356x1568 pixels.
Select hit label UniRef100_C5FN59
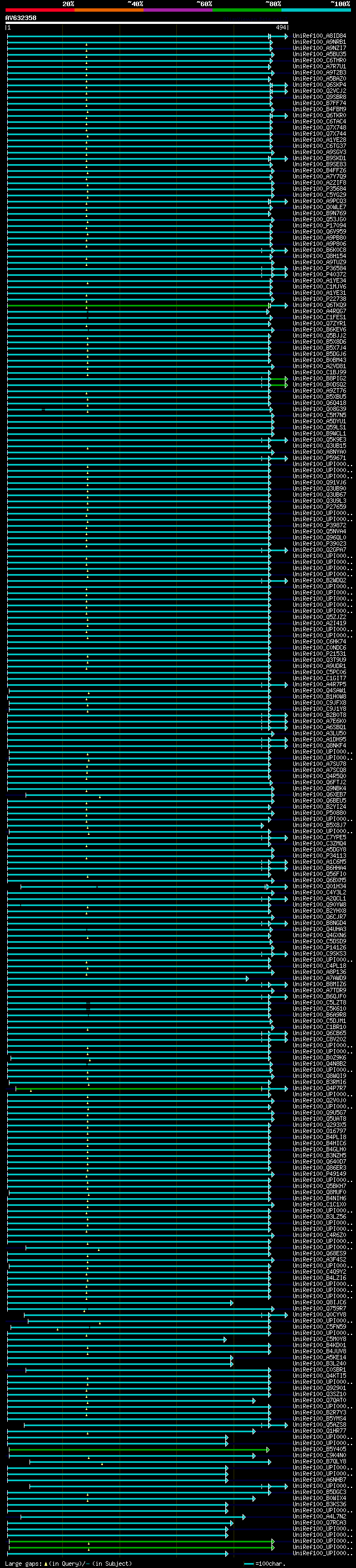[319, 1327]
